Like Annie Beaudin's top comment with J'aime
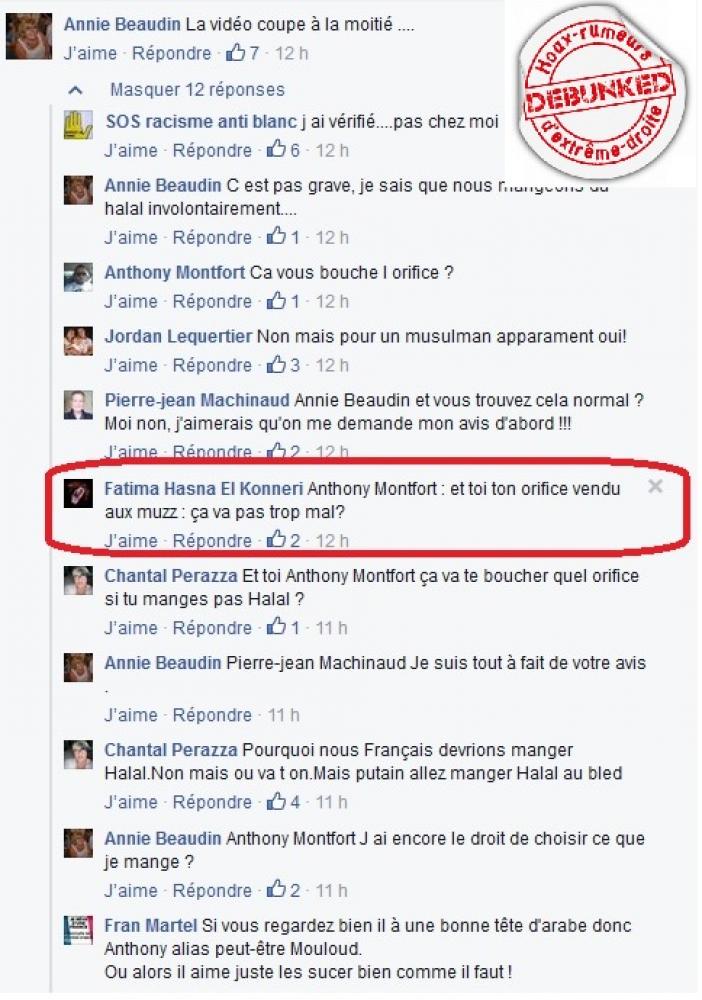This screenshot has height=1000, width=702. (x=90, y=53)
